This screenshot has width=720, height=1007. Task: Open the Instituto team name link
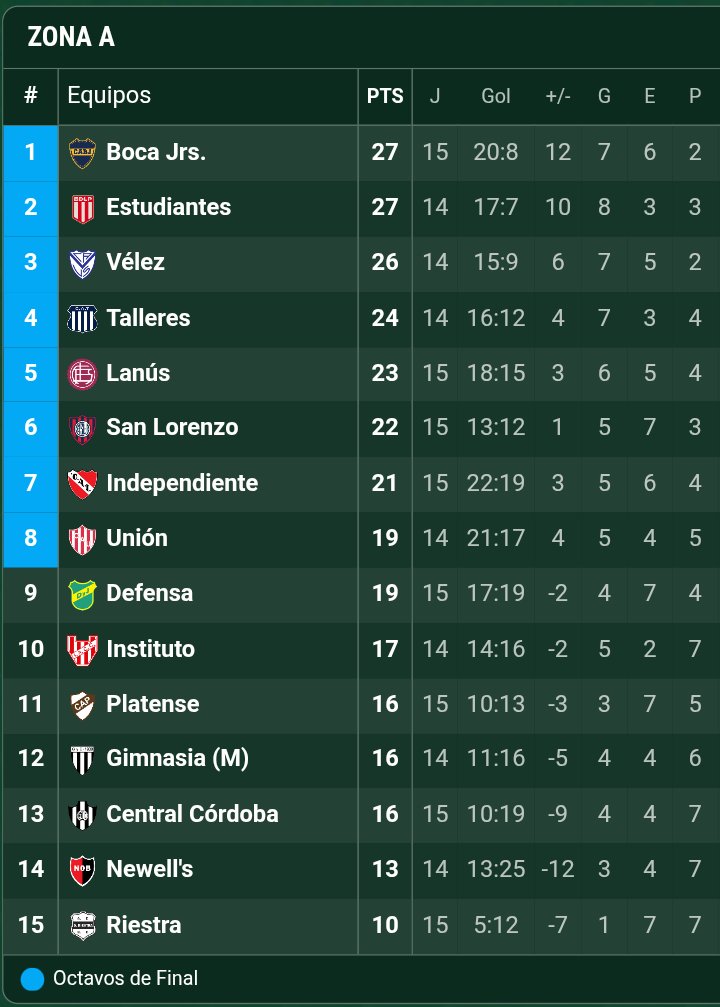pos(150,649)
